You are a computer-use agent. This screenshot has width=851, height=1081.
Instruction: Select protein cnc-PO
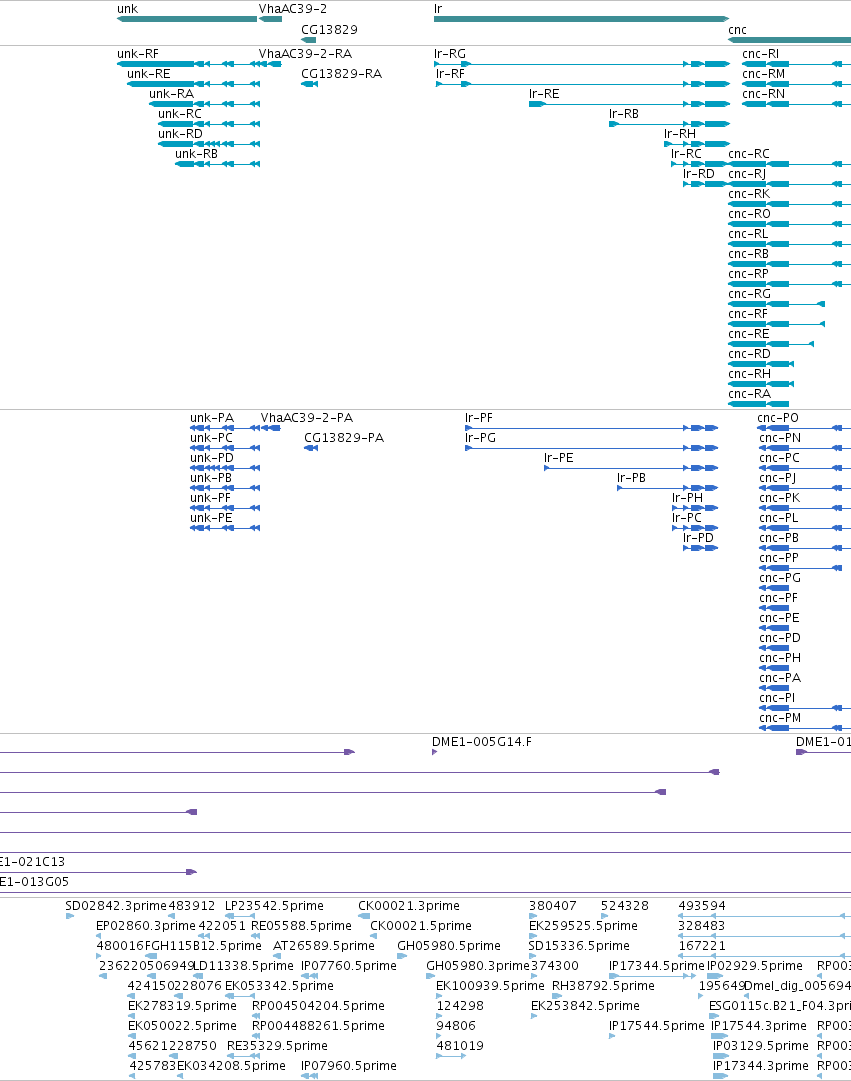779,418
